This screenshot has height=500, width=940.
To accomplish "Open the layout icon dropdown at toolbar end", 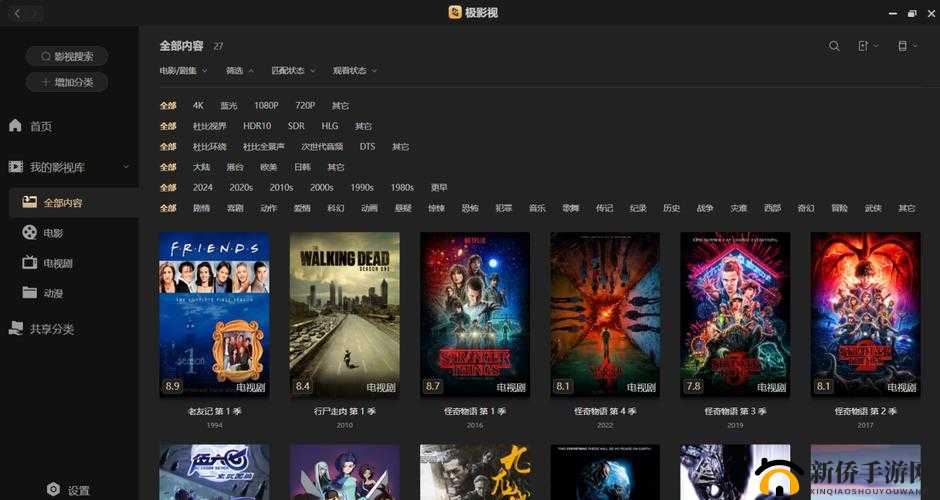I will click(x=907, y=46).
